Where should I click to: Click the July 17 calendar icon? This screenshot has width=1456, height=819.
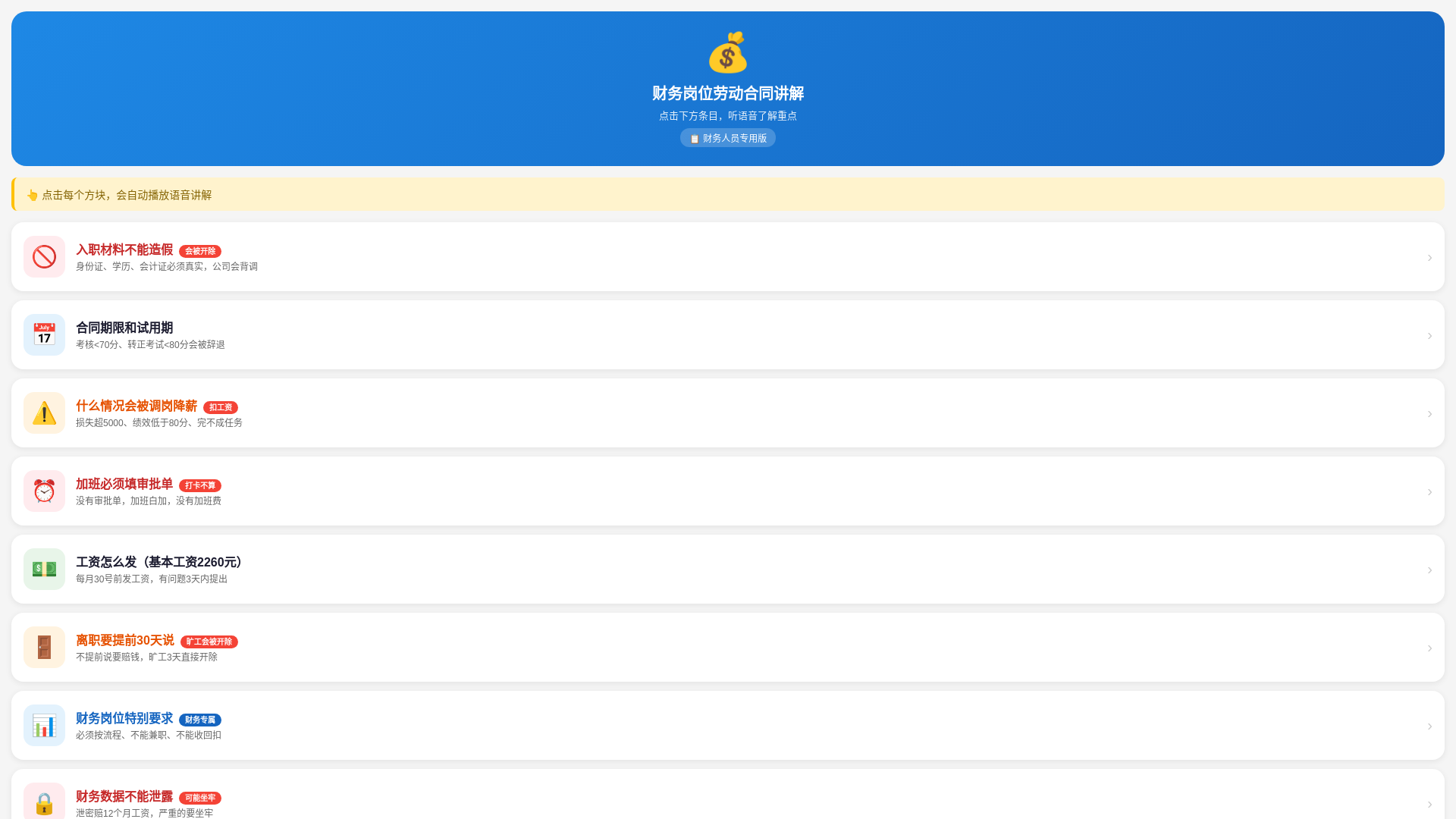[x=44, y=335]
